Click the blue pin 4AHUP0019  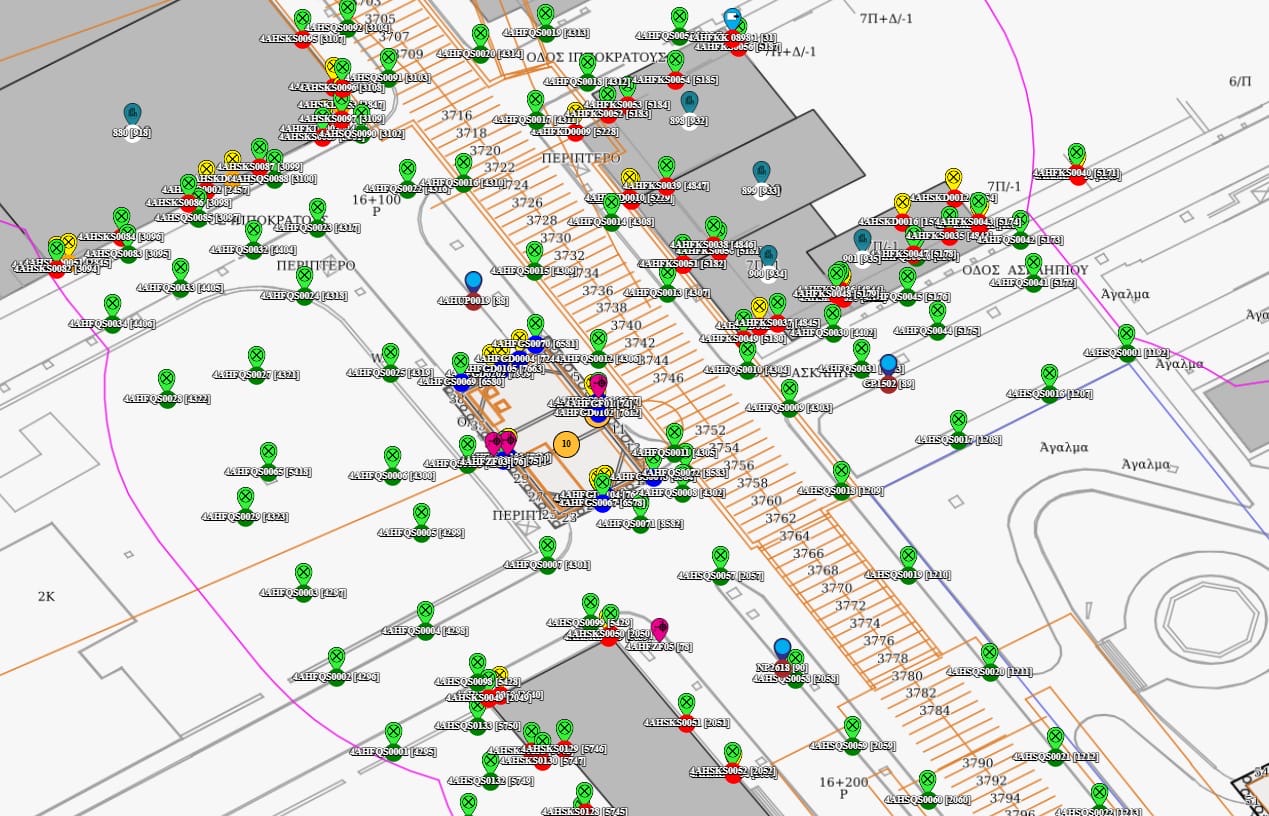(473, 282)
